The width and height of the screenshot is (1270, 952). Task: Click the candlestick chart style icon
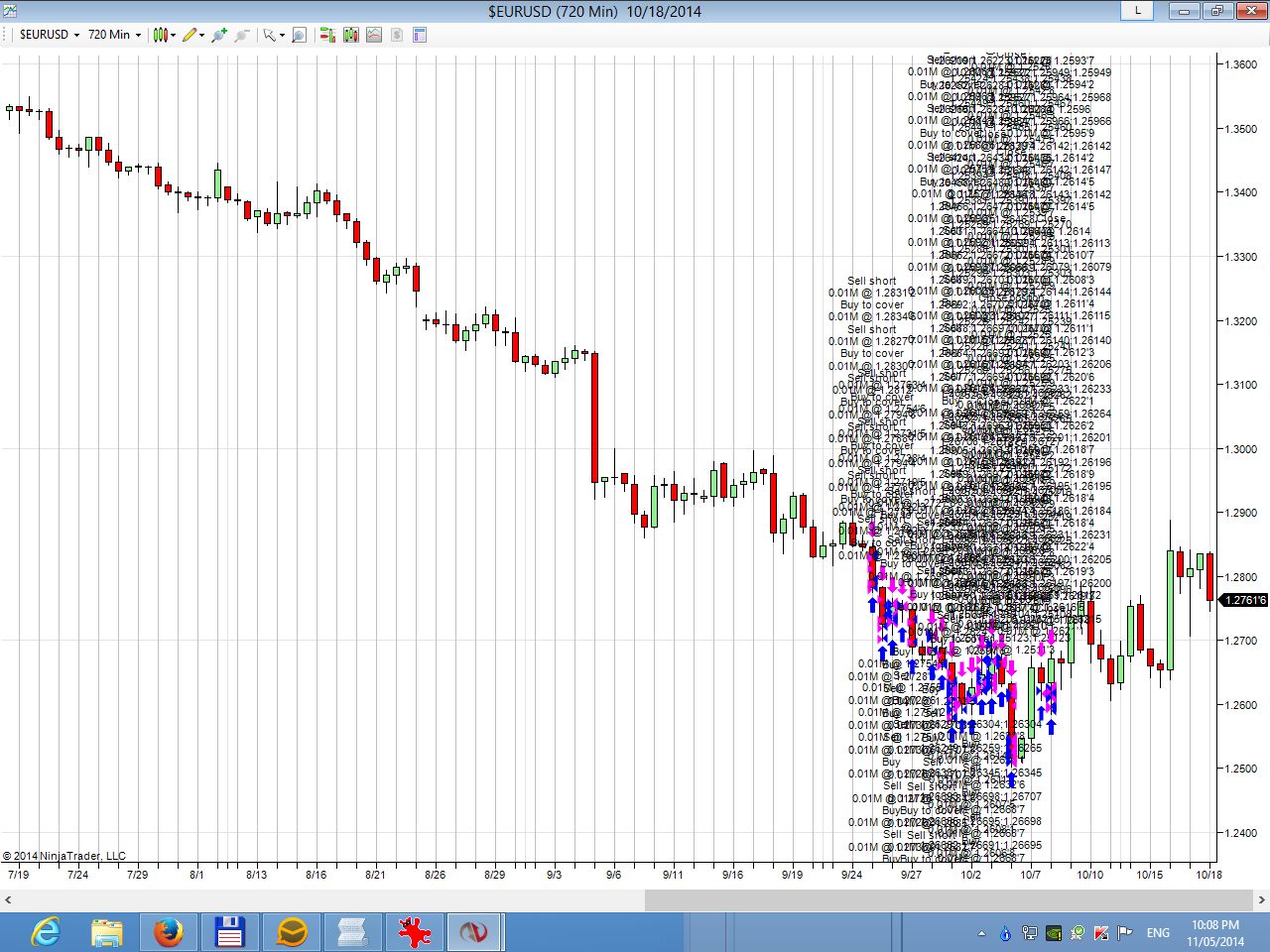(x=160, y=35)
